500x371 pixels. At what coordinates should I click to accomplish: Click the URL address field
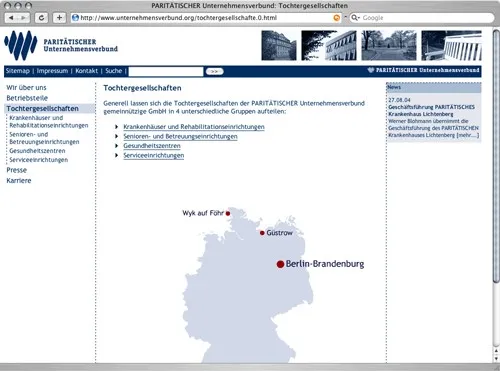(205, 18)
